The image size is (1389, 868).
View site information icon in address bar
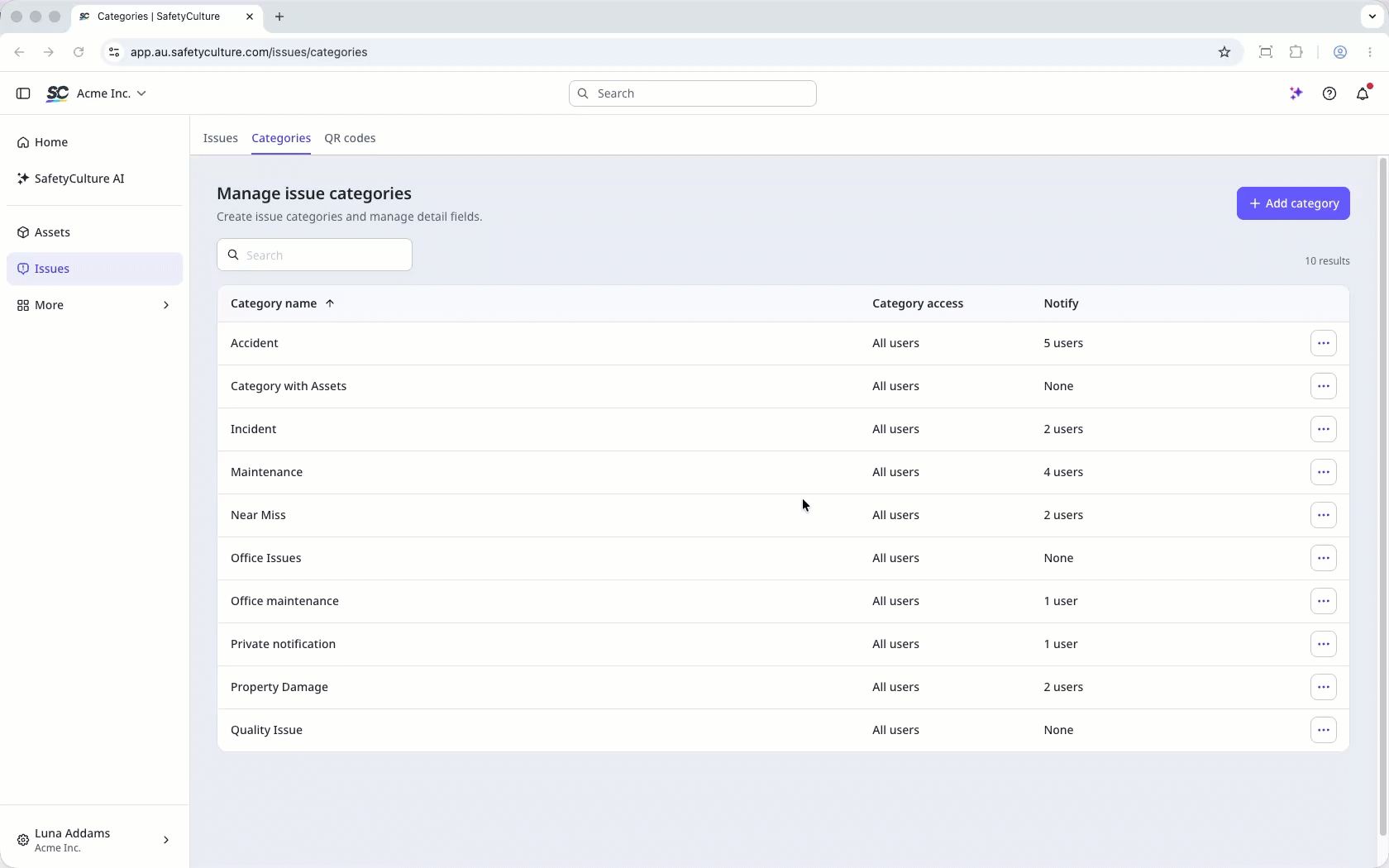[114, 52]
